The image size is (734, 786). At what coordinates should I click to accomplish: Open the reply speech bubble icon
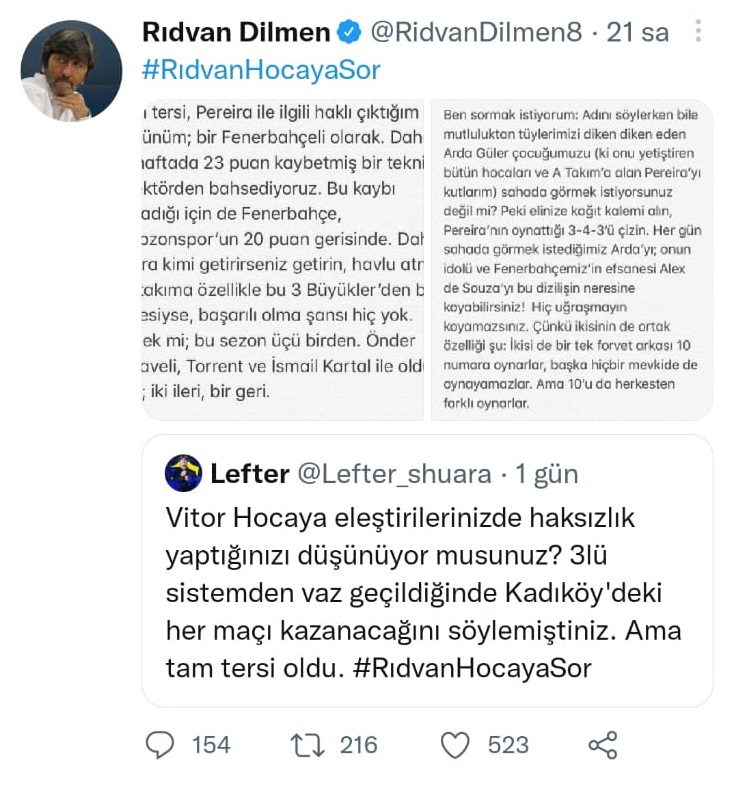click(x=160, y=745)
